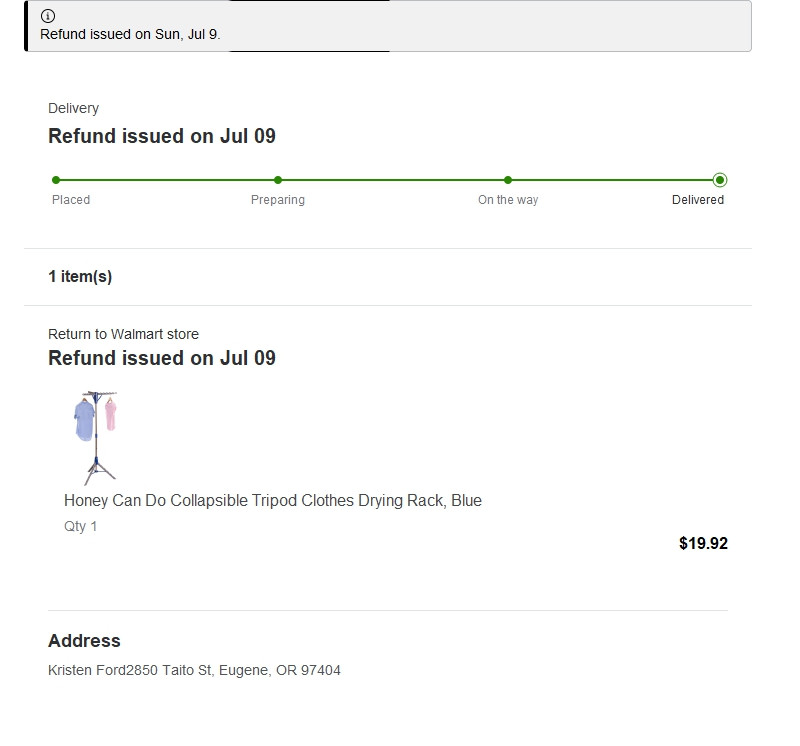800x746 pixels.
Task: Click the Address heading
Action: pos(84,641)
